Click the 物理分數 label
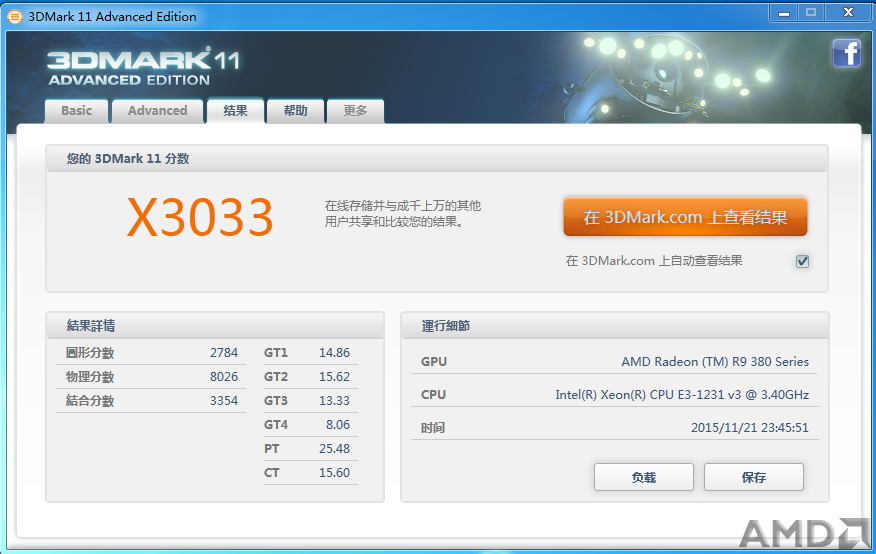 (90, 377)
